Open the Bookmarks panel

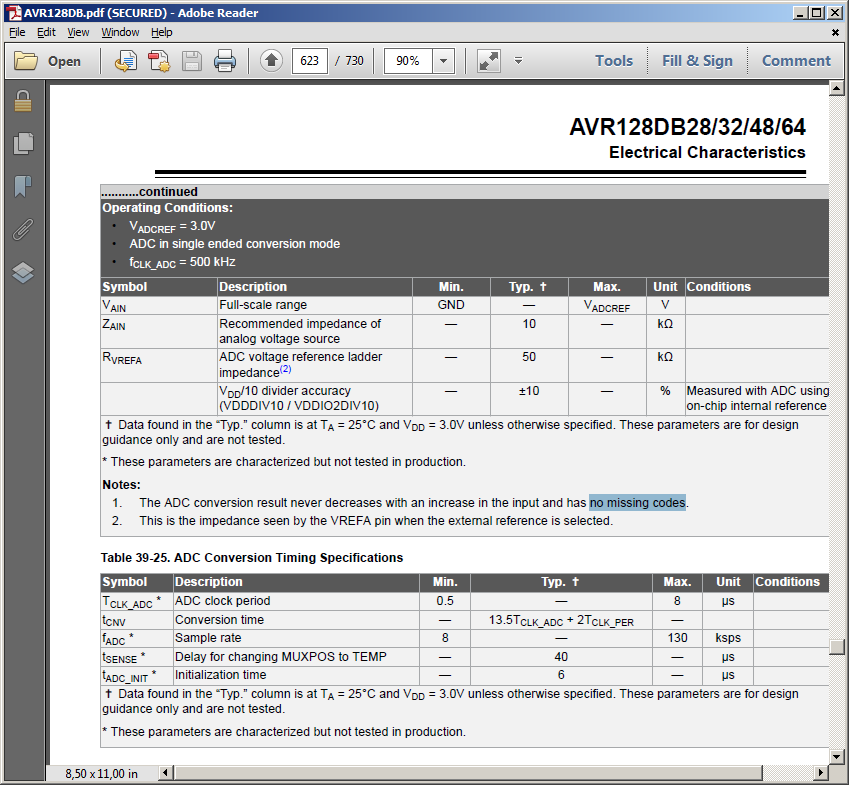[x=23, y=186]
